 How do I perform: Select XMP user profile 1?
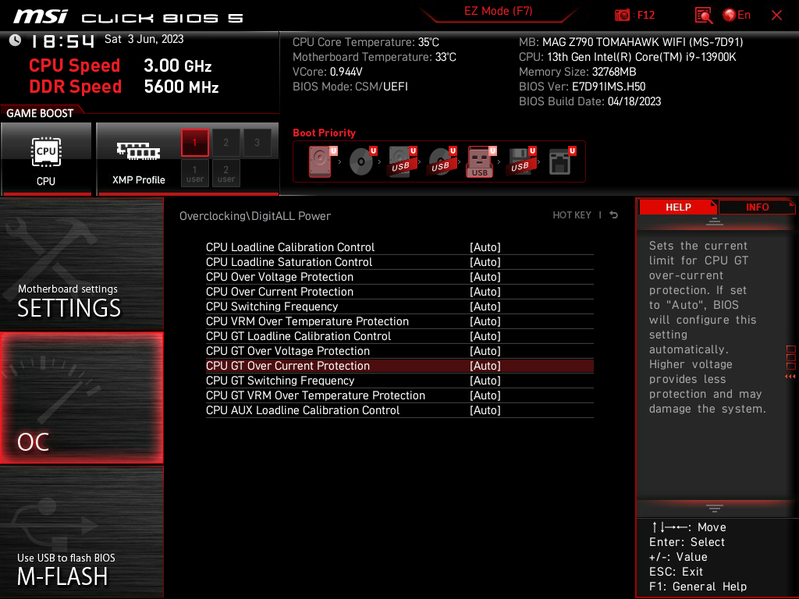(195, 173)
